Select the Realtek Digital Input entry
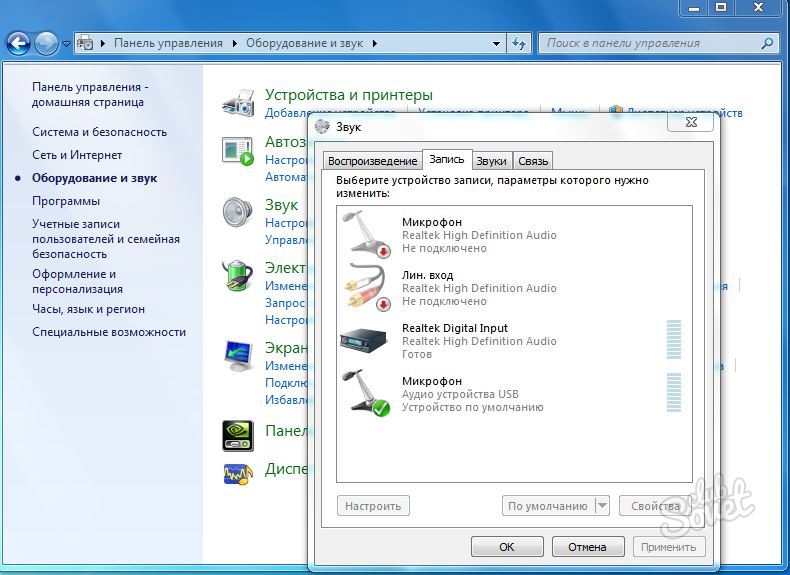 [514, 341]
